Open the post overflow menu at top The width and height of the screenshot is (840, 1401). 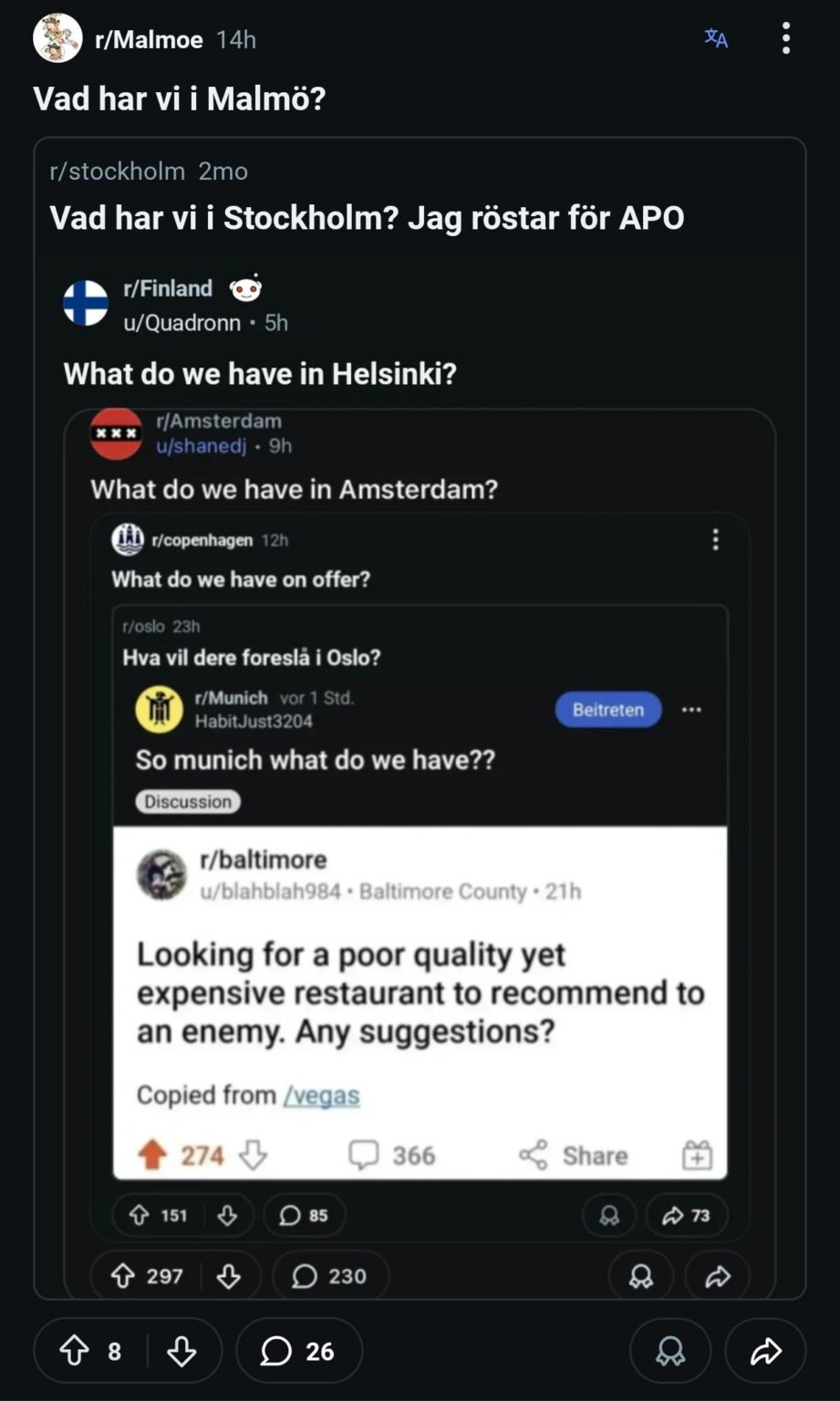785,38
